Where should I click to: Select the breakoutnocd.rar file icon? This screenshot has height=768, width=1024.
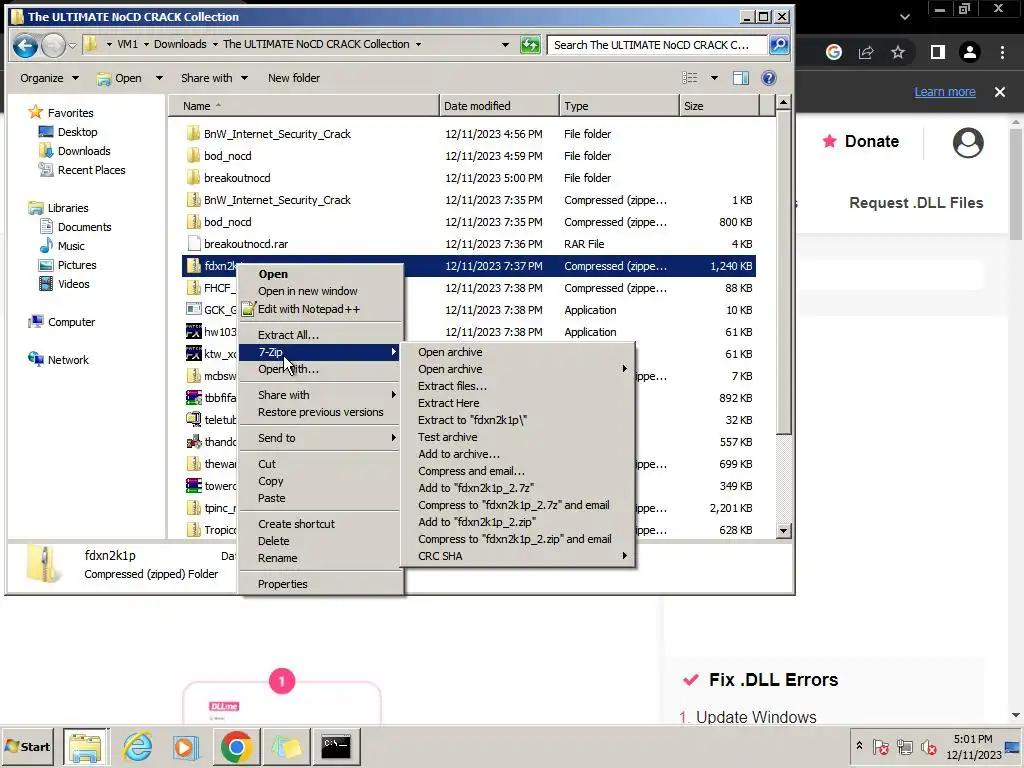[x=193, y=244]
